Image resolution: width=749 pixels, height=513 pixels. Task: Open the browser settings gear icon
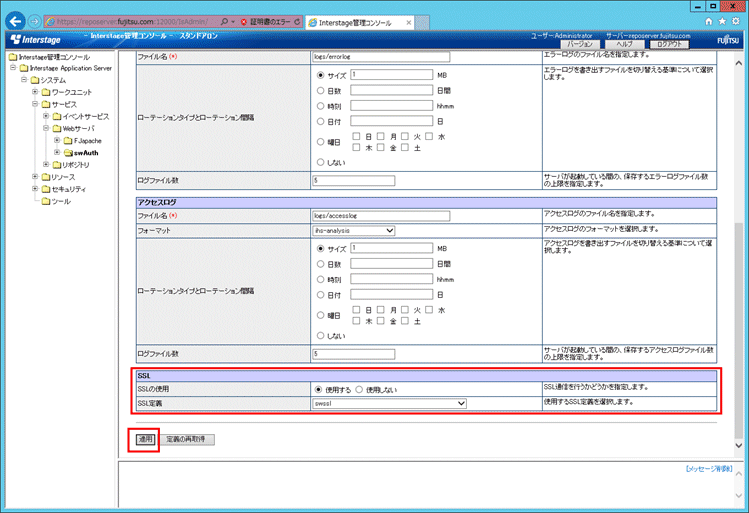click(x=736, y=21)
